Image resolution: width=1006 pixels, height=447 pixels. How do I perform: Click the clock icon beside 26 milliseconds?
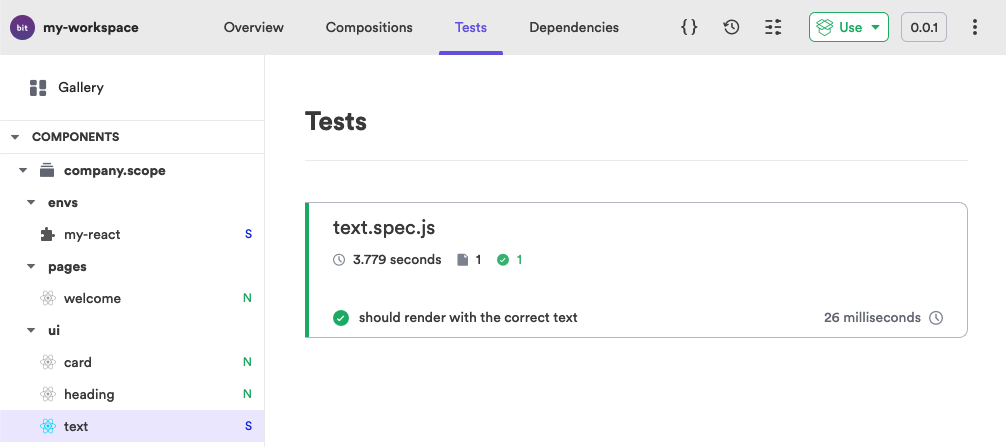click(x=936, y=318)
